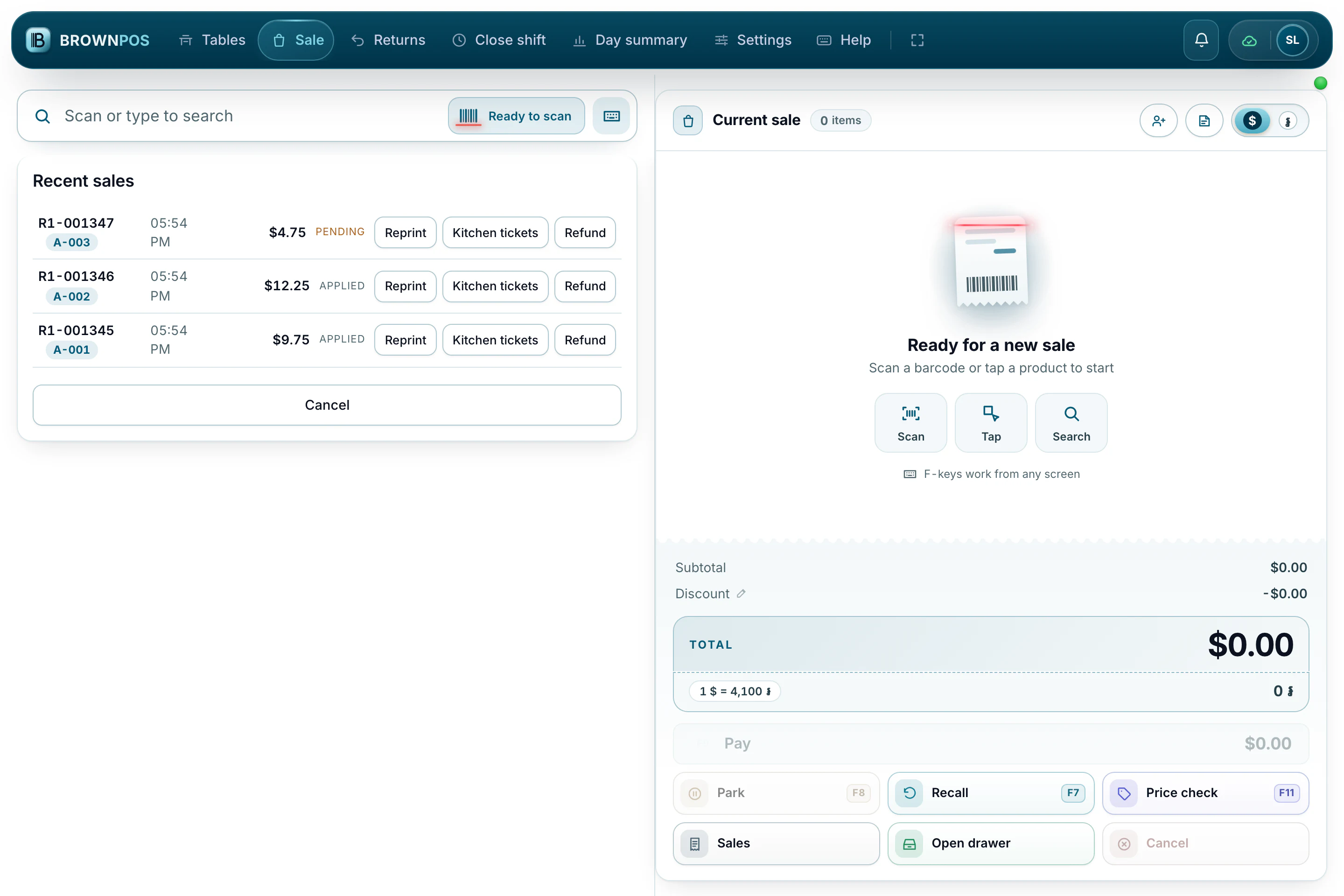
Task: Click the Tap product tile
Action: pos(991,423)
